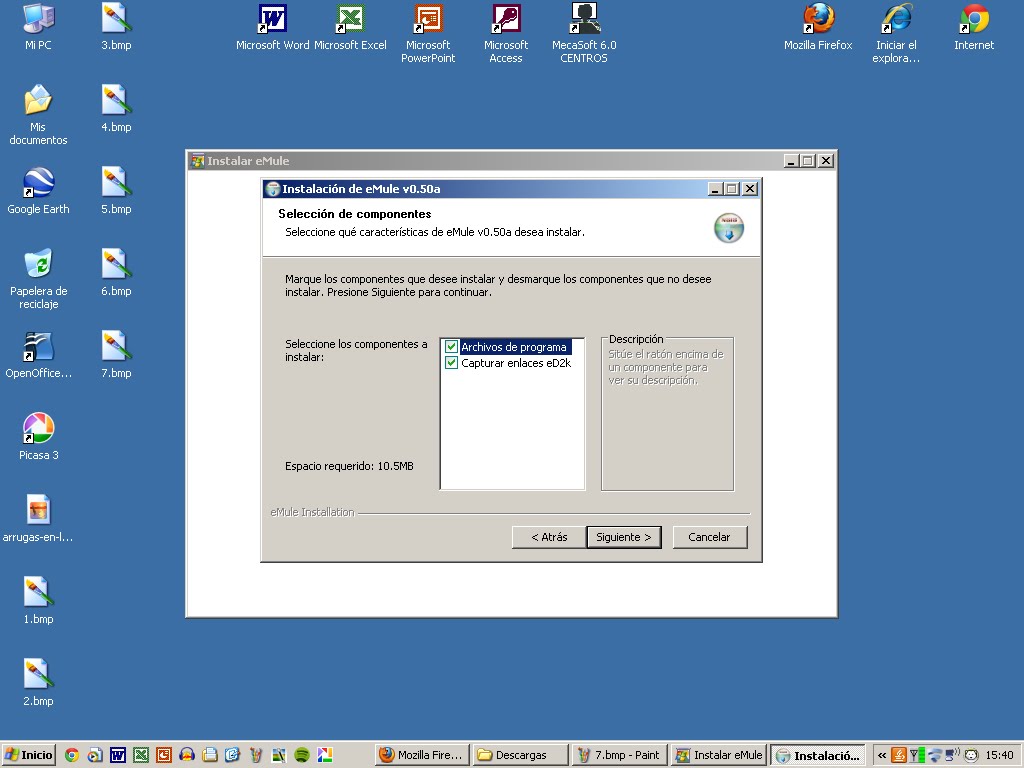Click the Audacity headphones quick launch icon

[187, 755]
